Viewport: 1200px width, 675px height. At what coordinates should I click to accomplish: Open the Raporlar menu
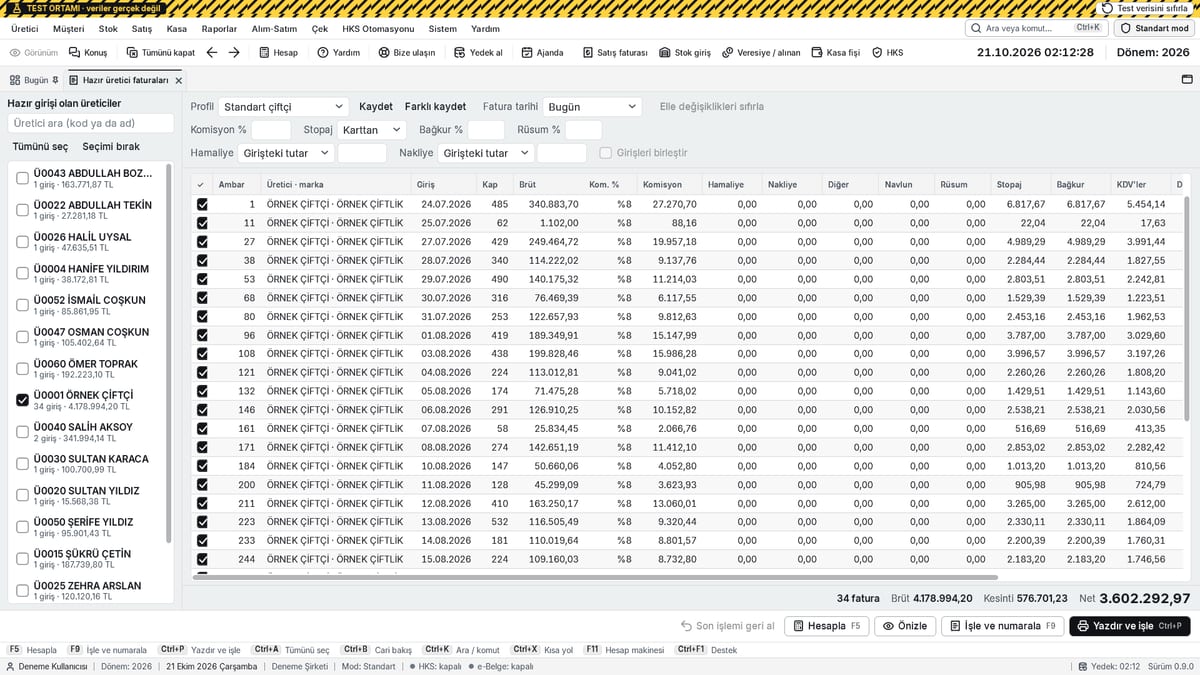tap(219, 28)
